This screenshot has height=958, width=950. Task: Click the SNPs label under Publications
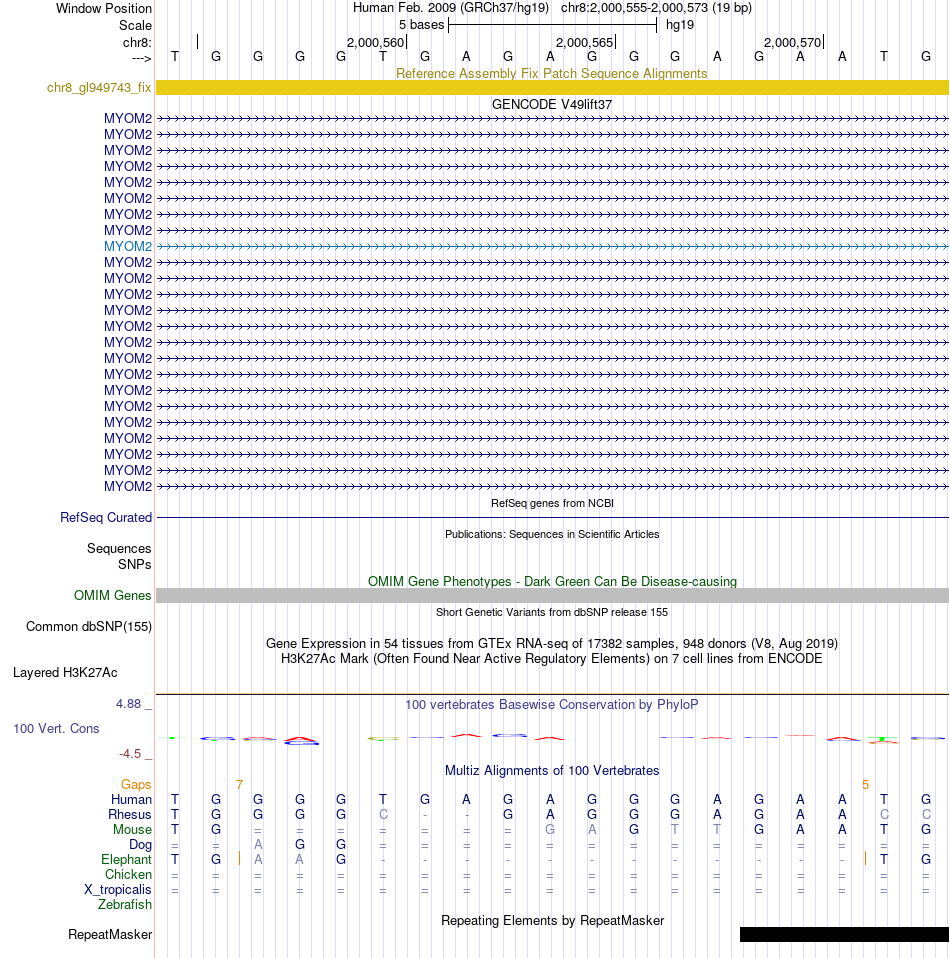pos(135,565)
